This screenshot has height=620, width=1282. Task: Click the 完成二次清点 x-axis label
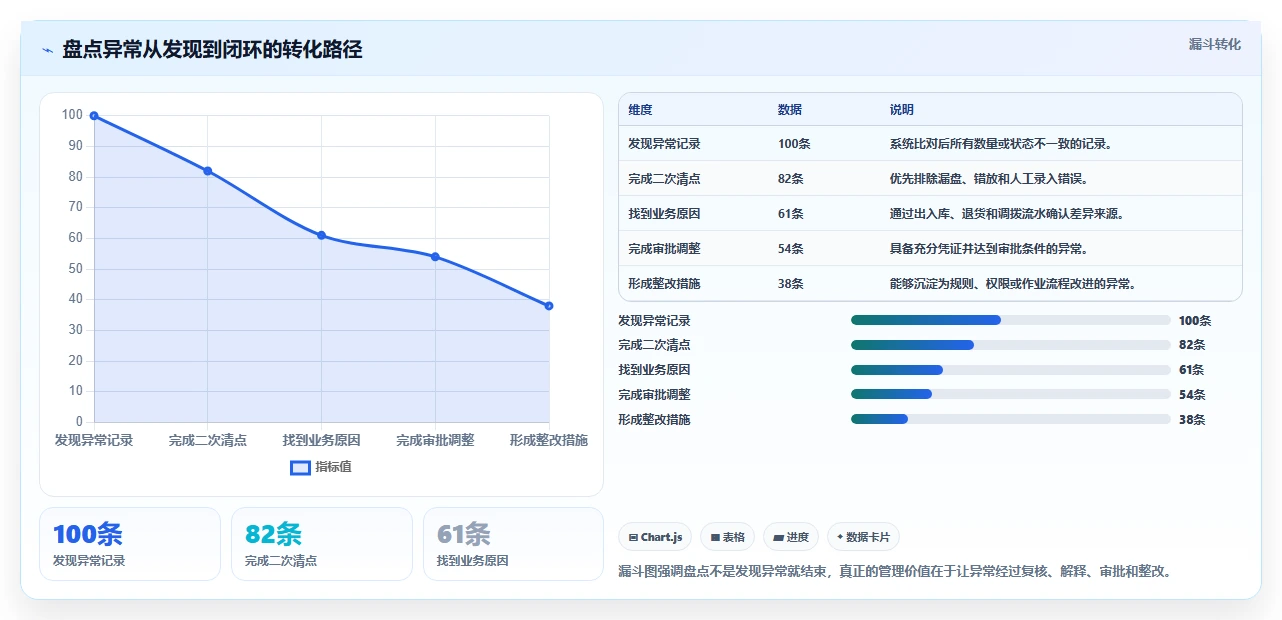click(x=208, y=440)
